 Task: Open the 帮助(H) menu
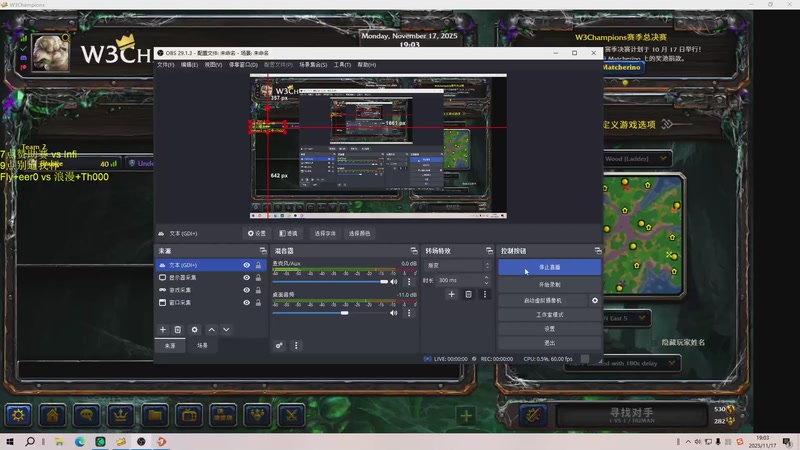coord(366,65)
